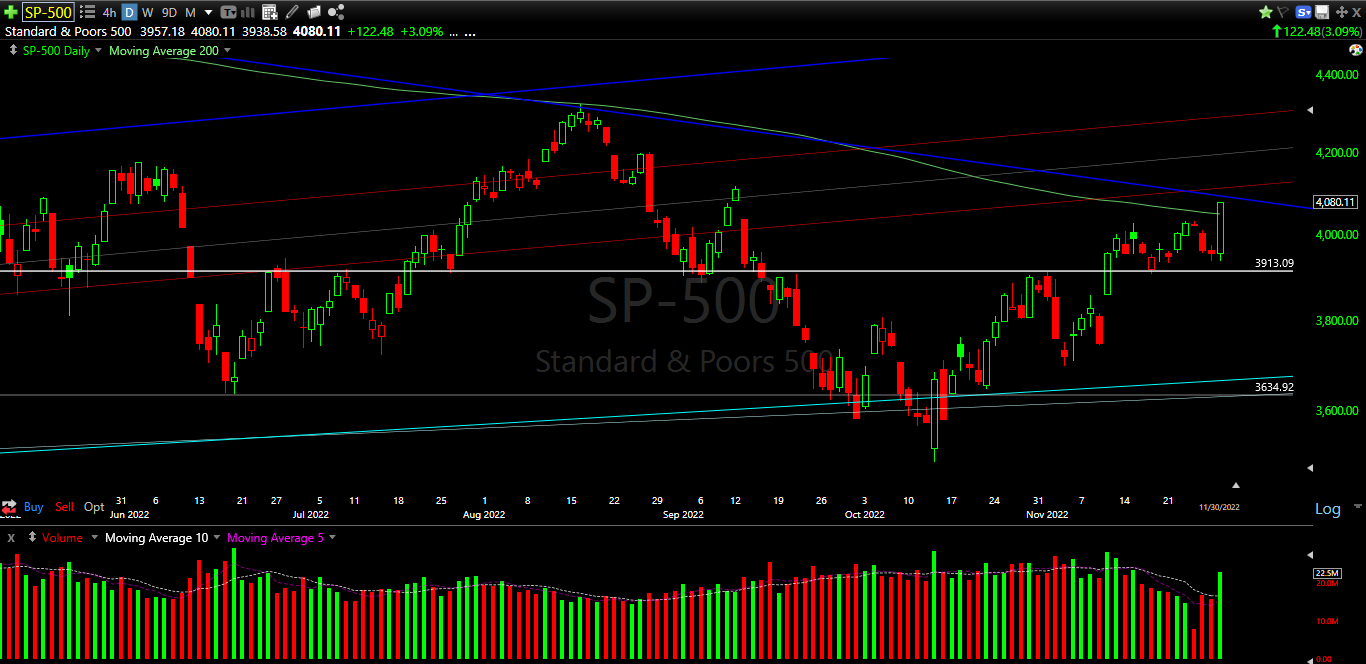Expand the Moving Average 10 dropdown arrow
The height and width of the screenshot is (664, 1366).
(x=218, y=538)
